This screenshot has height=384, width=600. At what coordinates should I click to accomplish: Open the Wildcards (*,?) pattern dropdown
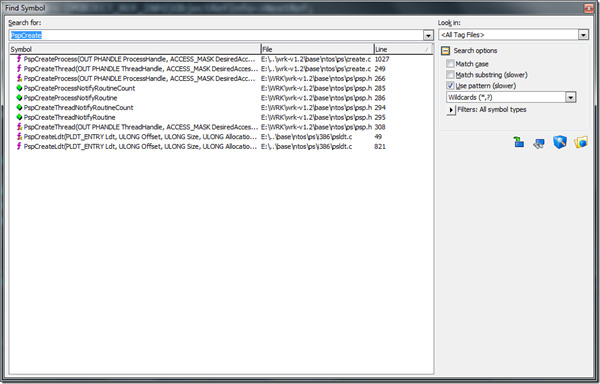tap(570, 97)
